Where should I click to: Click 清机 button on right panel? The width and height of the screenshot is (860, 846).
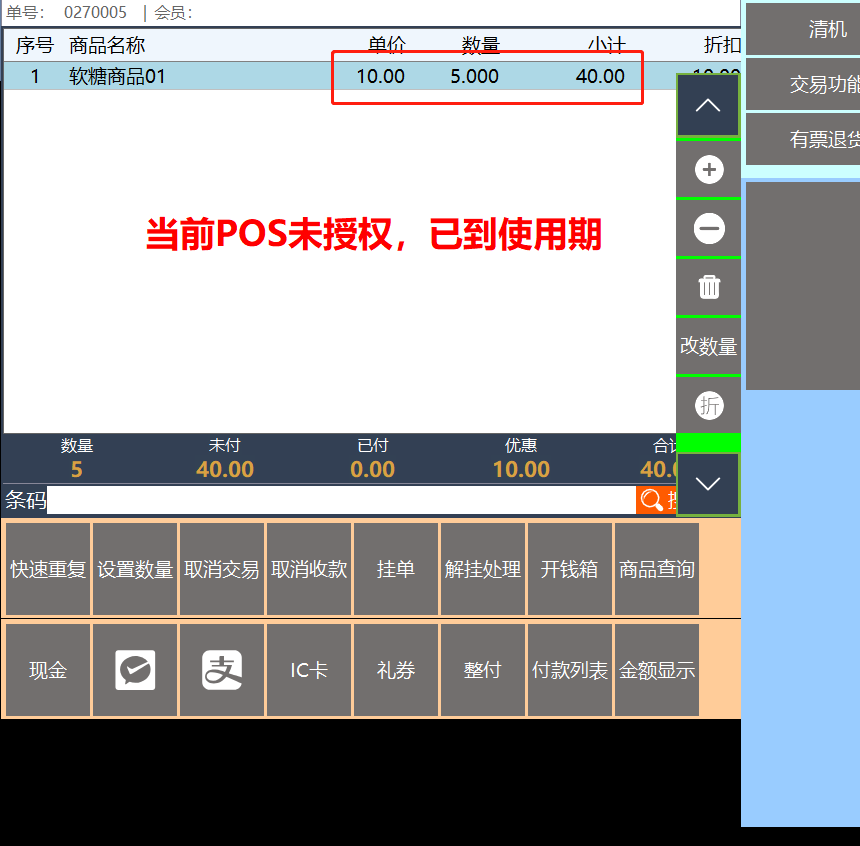click(x=803, y=29)
